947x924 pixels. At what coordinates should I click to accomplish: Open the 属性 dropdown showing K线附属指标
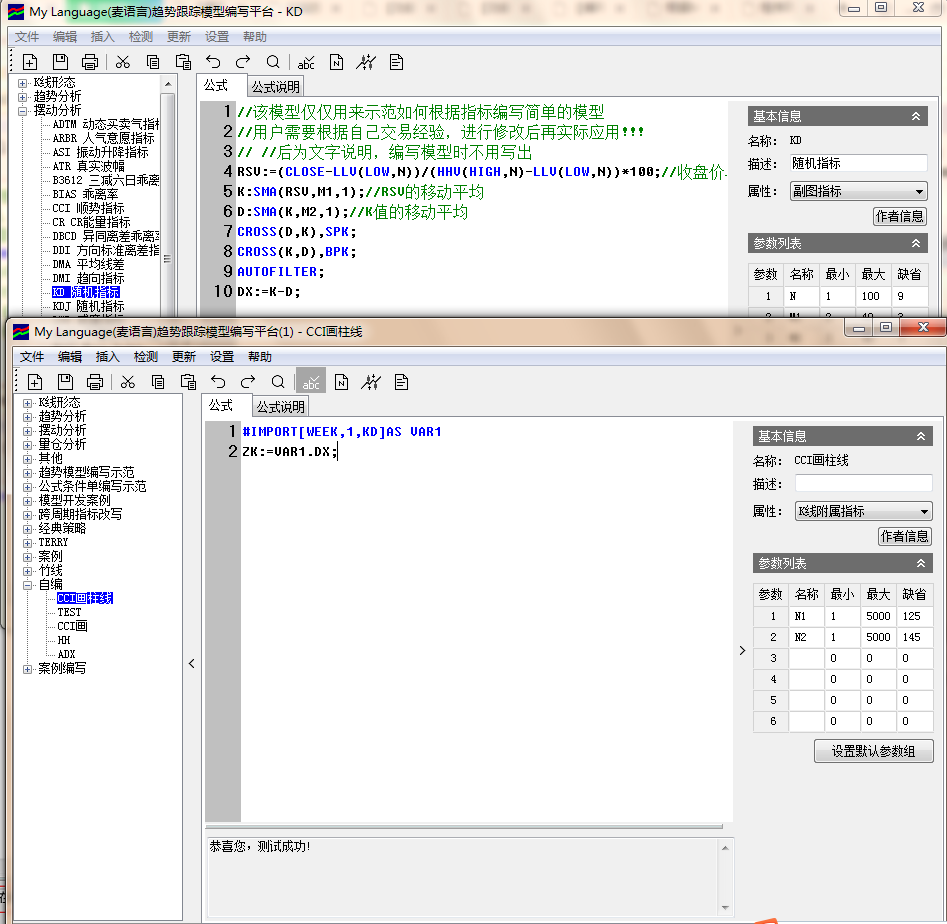[x=863, y=511]
